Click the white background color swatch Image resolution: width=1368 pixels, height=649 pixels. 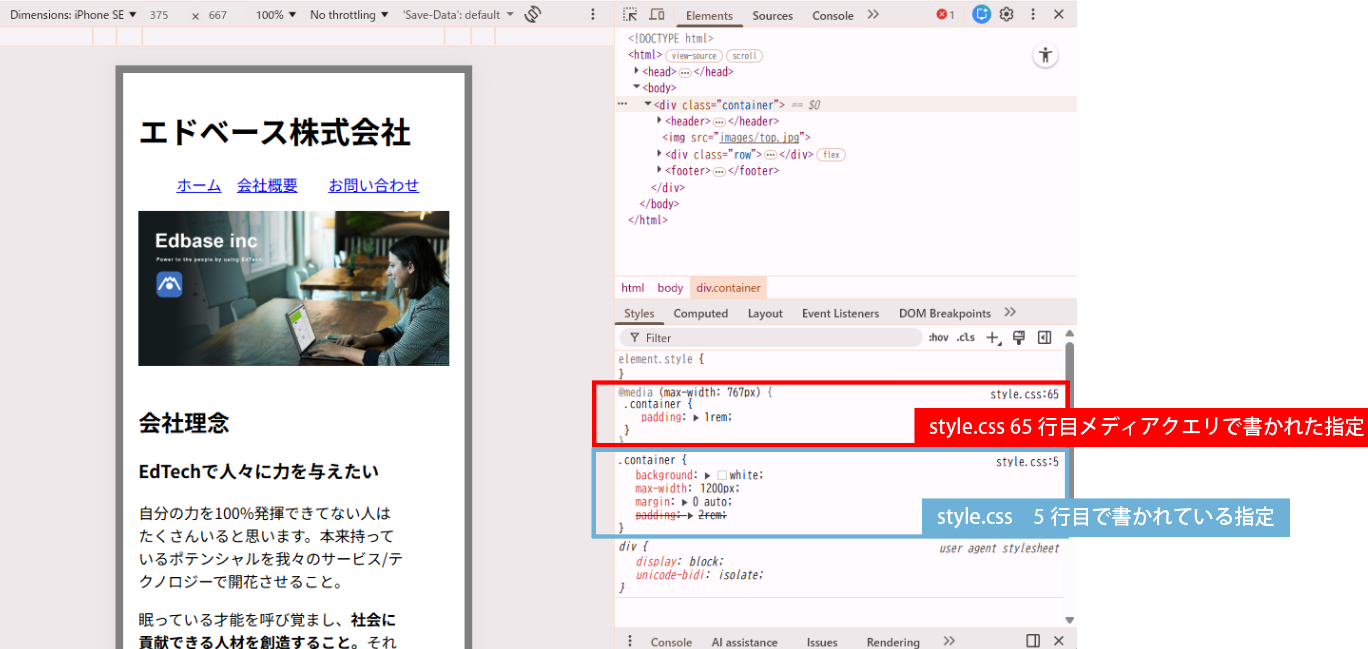(722, 475)
